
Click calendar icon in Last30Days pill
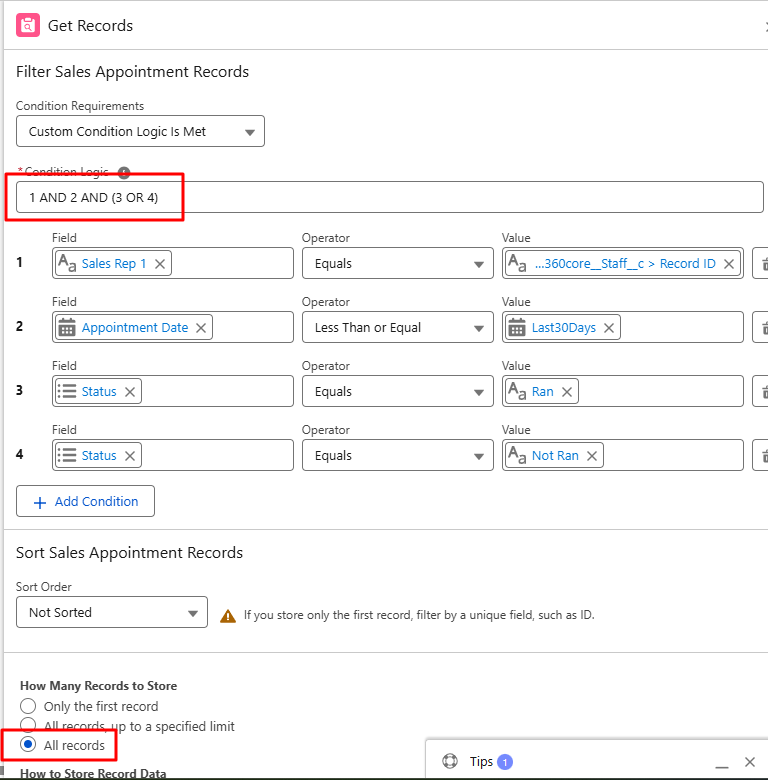517,327
